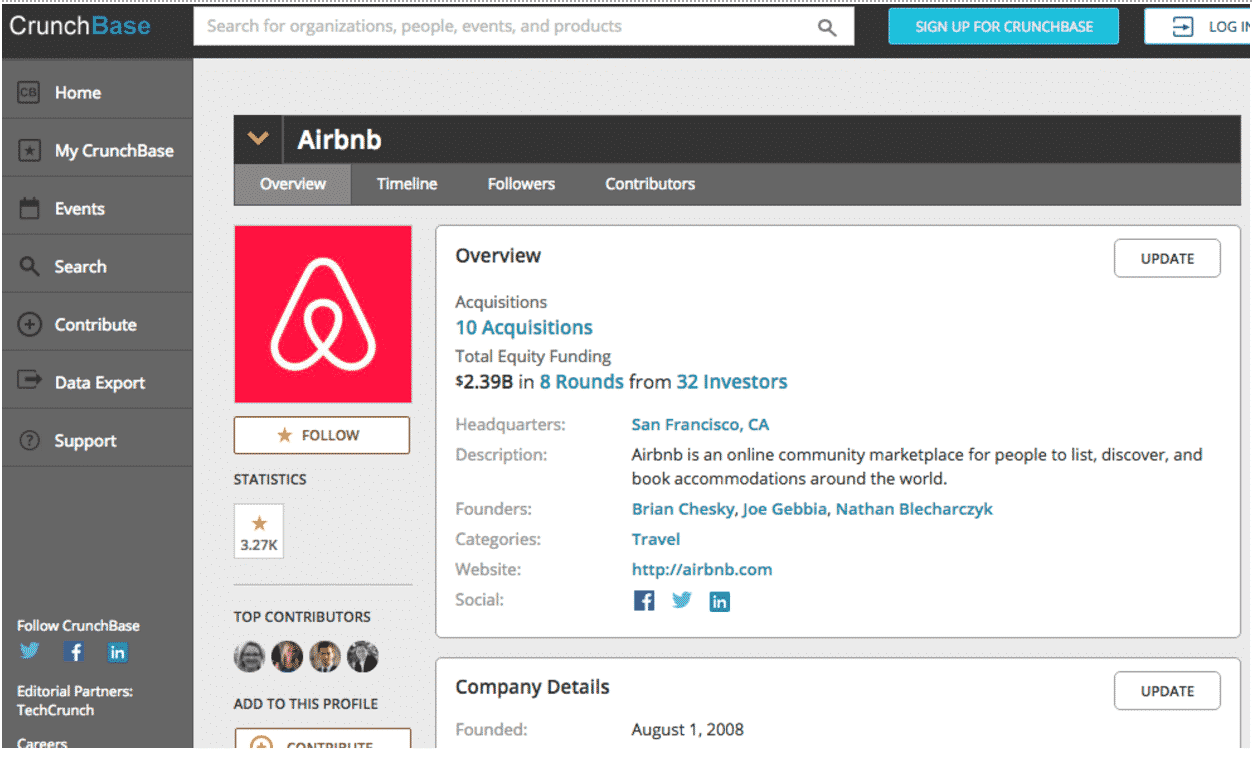
Task: Click the search magnifier icon in top bar
Action: (827, 28)
